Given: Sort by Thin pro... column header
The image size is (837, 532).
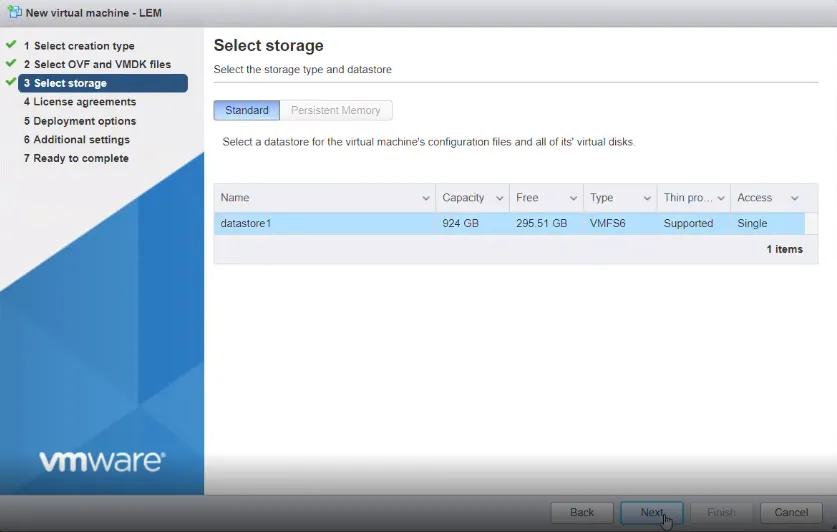Looking at the screenshot, I should pos(688,198).
